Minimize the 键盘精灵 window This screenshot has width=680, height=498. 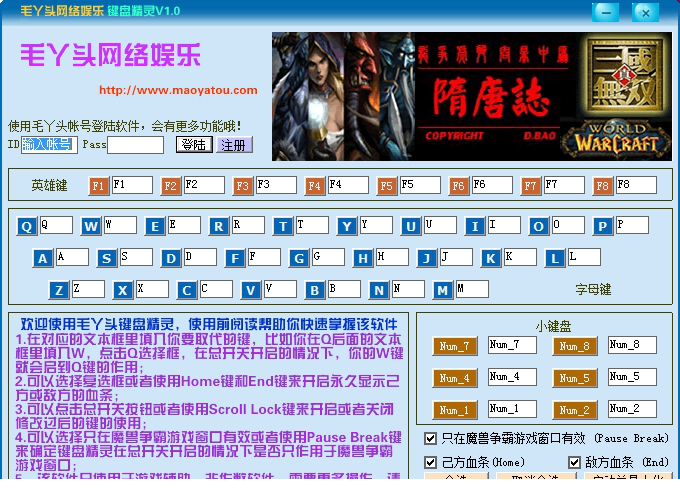pyautogui.click(x=606, y=12)
